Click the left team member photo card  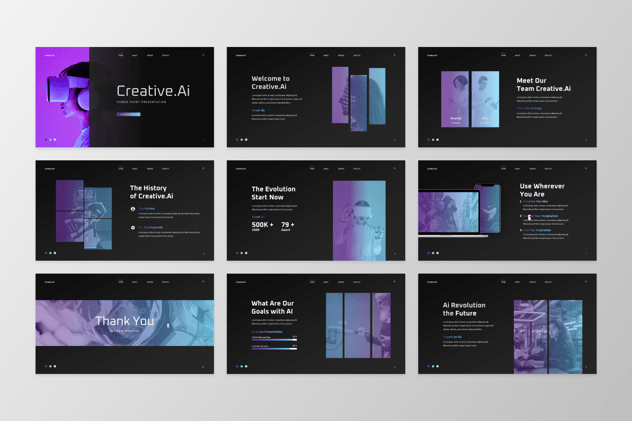[456, 99]
